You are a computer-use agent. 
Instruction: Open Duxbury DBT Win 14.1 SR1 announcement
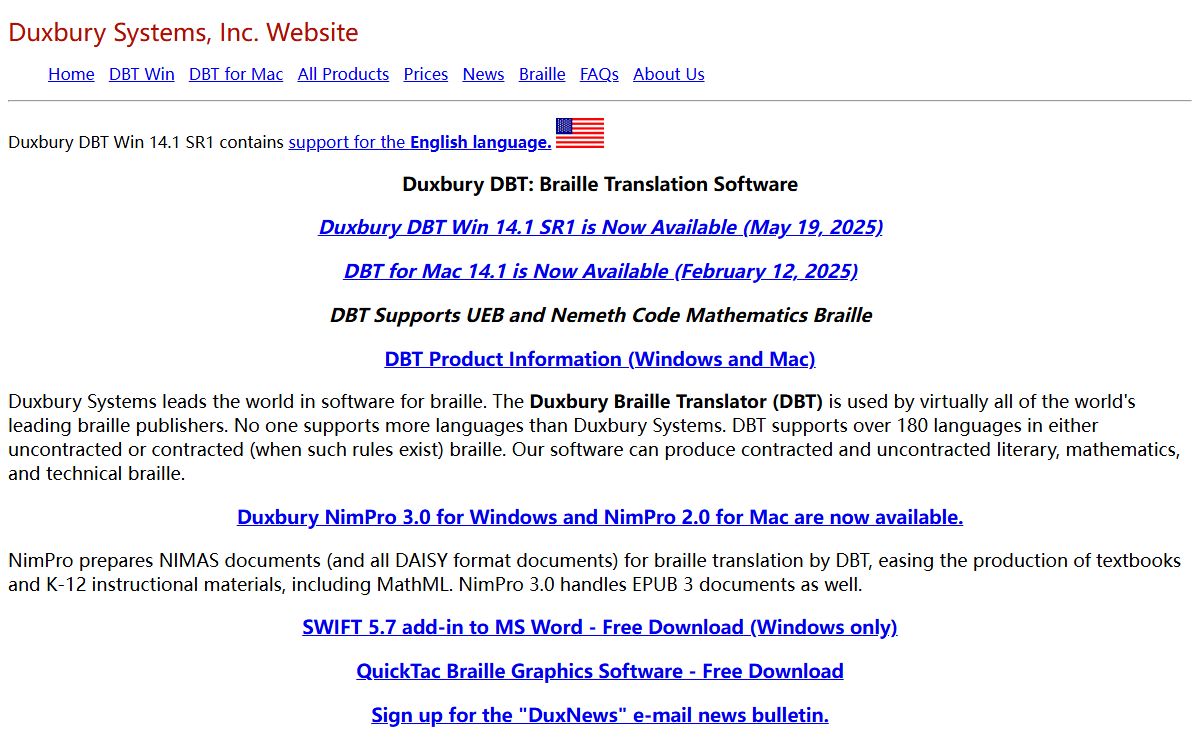(600, 227)
